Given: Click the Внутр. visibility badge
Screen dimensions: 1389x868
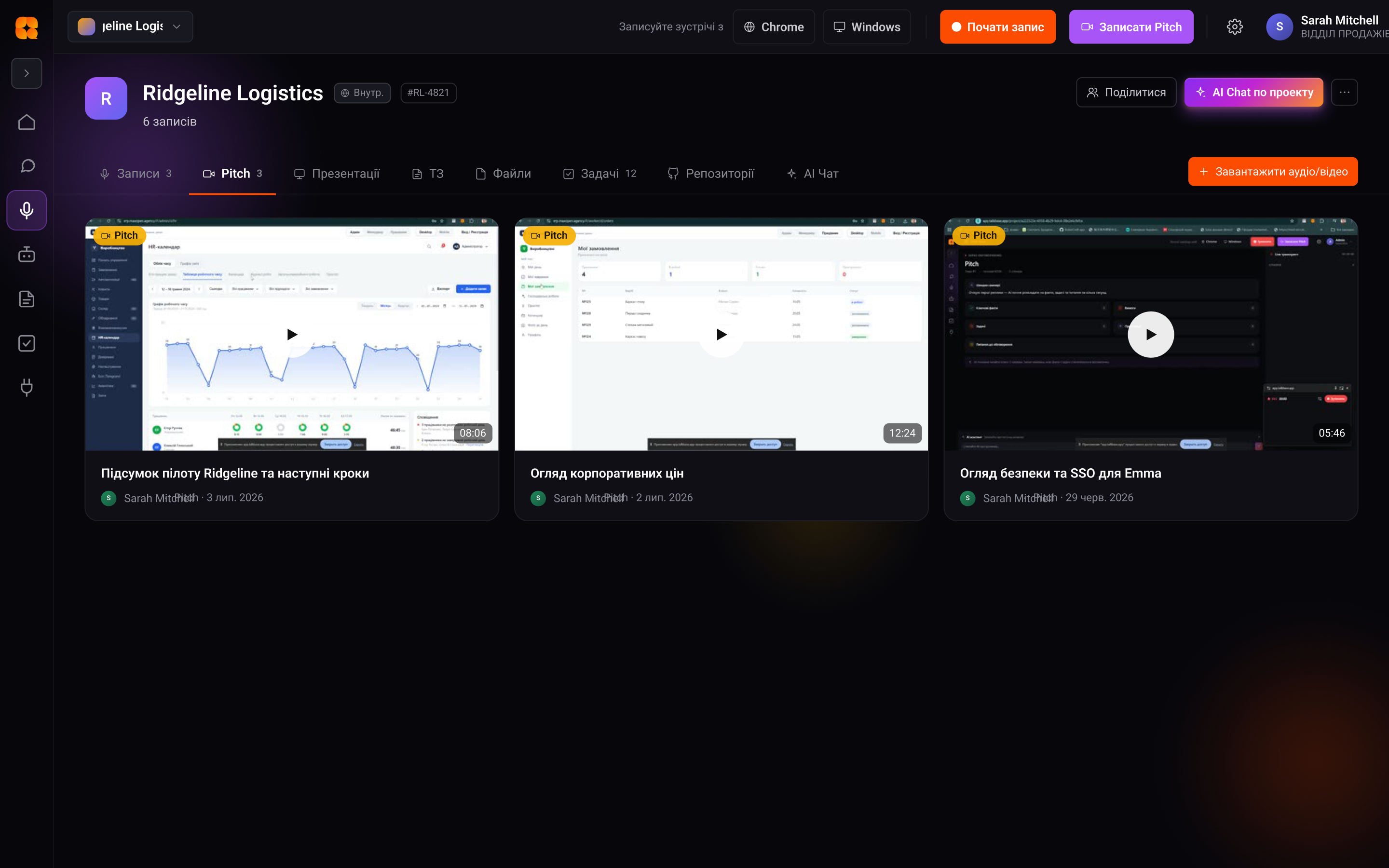Looking at the screenshot, I should (362, 93).
